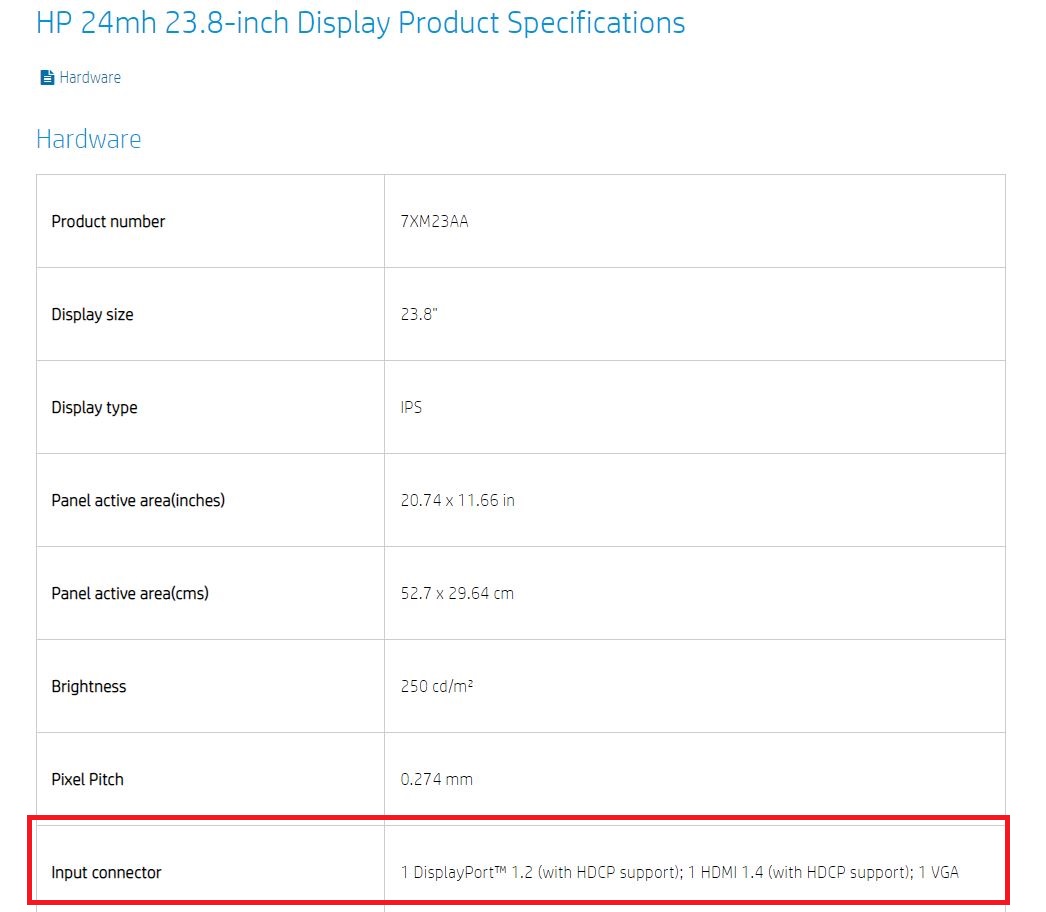Select the Input connector row label
1046x912 pixels.
click(x=106, y=873)
